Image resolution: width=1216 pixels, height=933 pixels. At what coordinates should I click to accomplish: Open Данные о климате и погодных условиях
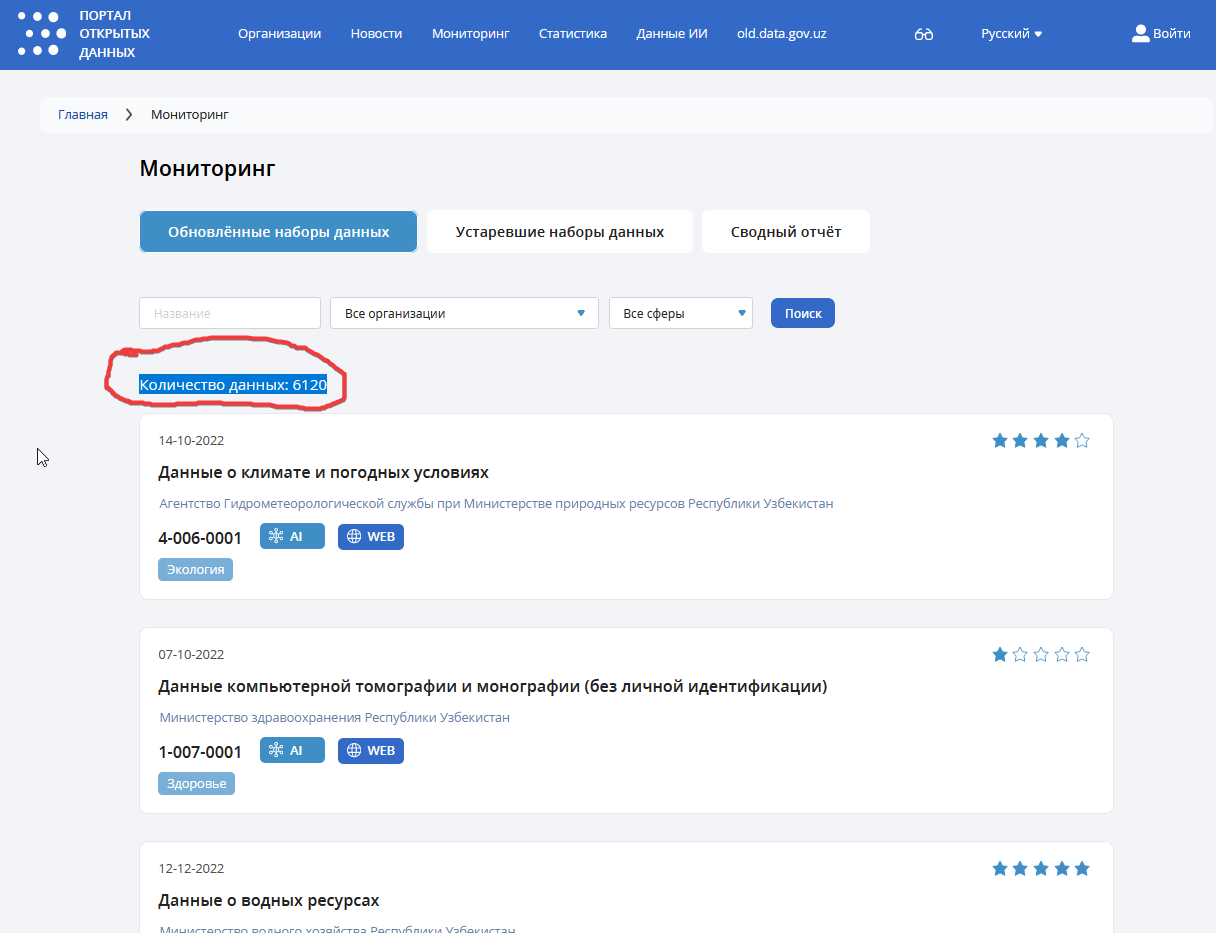(323, 472)
